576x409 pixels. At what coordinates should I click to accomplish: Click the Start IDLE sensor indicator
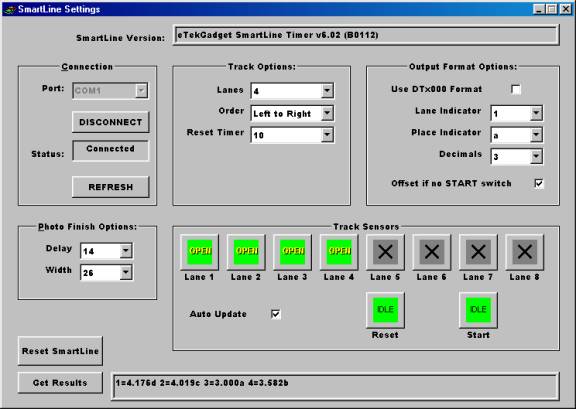pos(478,310)
